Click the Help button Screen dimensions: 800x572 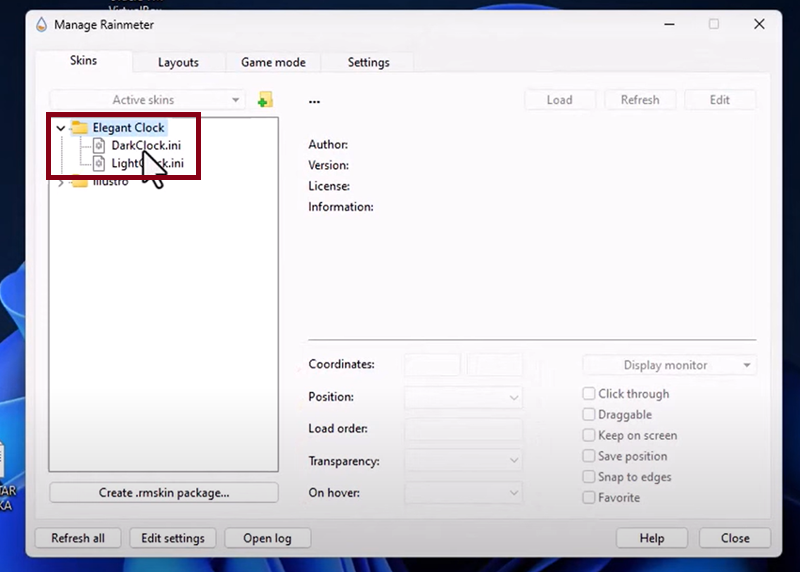(x=652, y=538)
